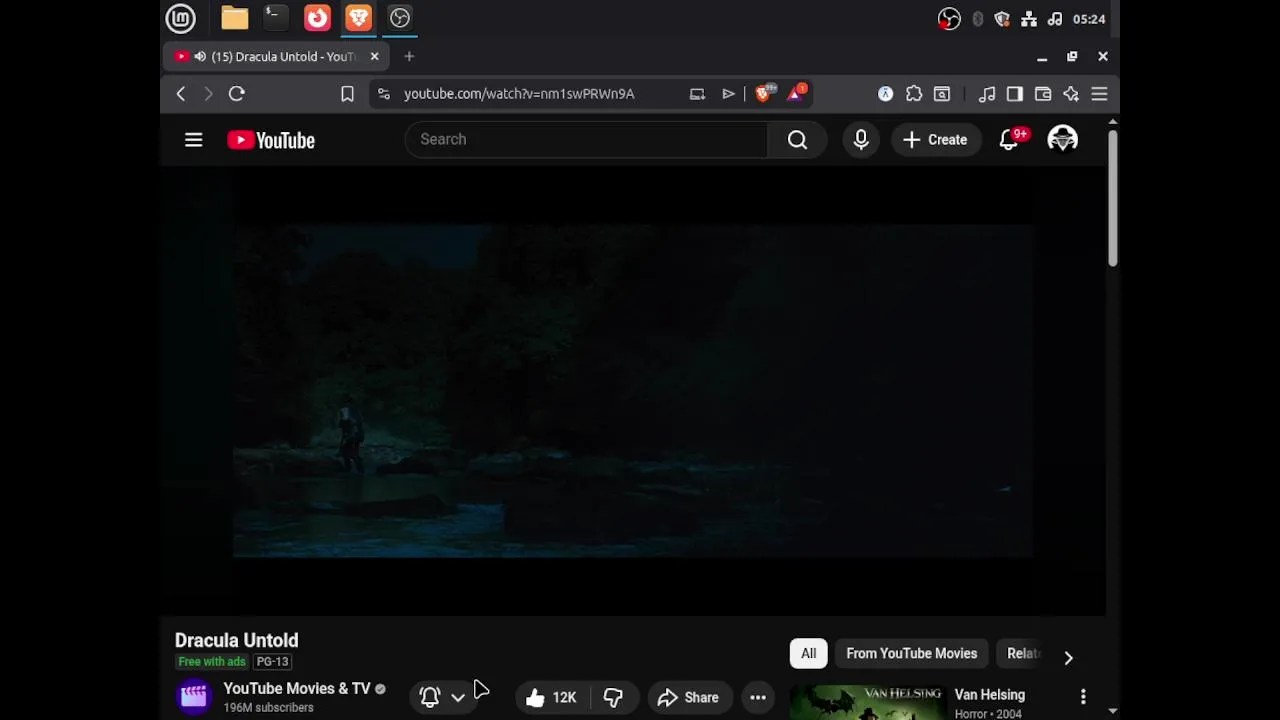This screenshot has height=720, width=1280.
Task: Toggle the browser sidebar panel
Action: tap(1015, 93)
